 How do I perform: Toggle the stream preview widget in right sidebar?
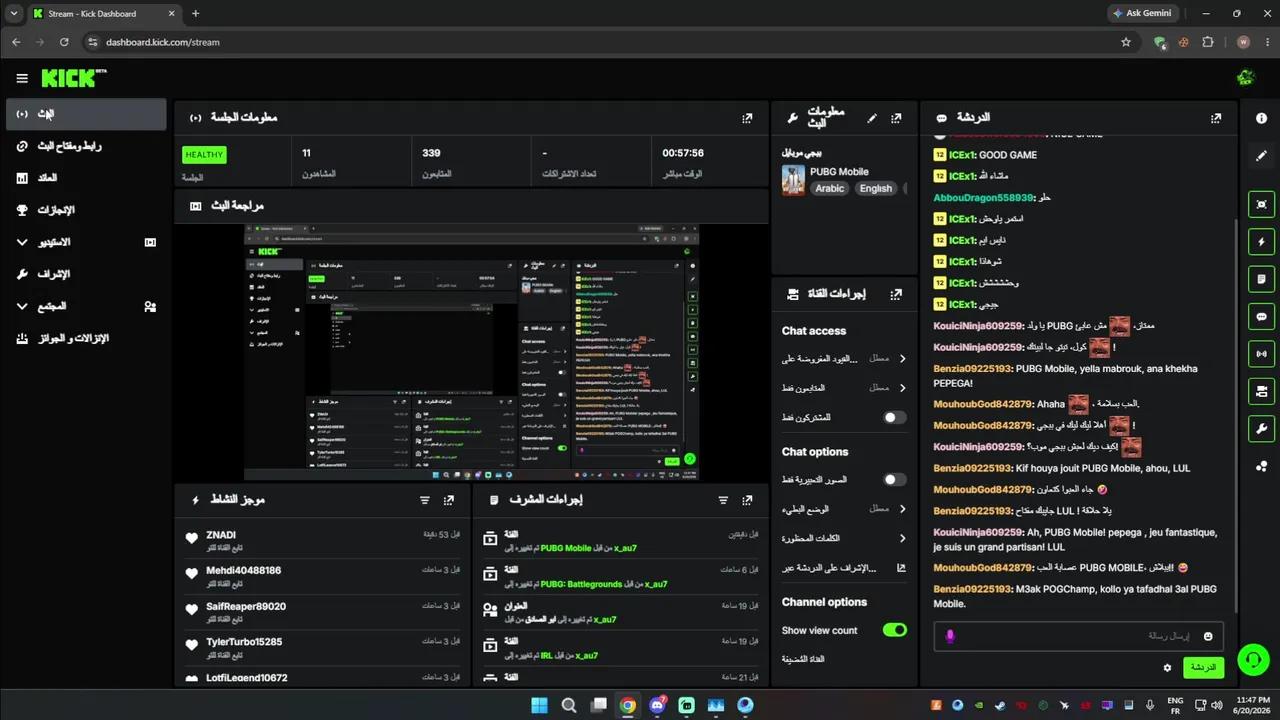click(x=1261, y=204)
